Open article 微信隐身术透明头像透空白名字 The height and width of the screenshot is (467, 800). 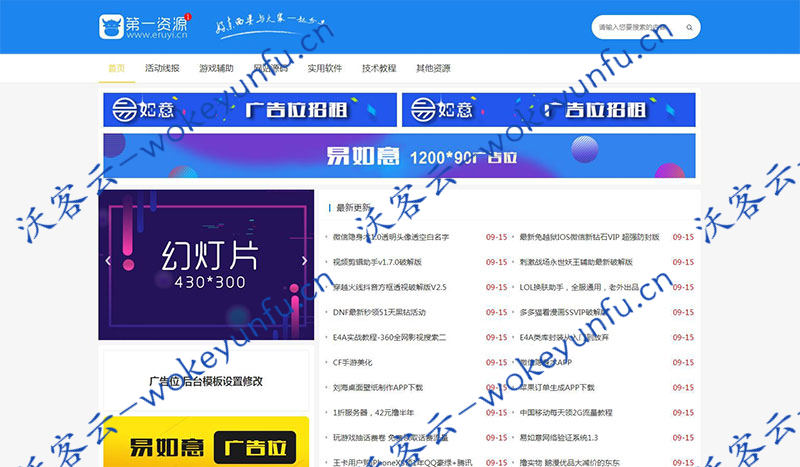point(391,237)
